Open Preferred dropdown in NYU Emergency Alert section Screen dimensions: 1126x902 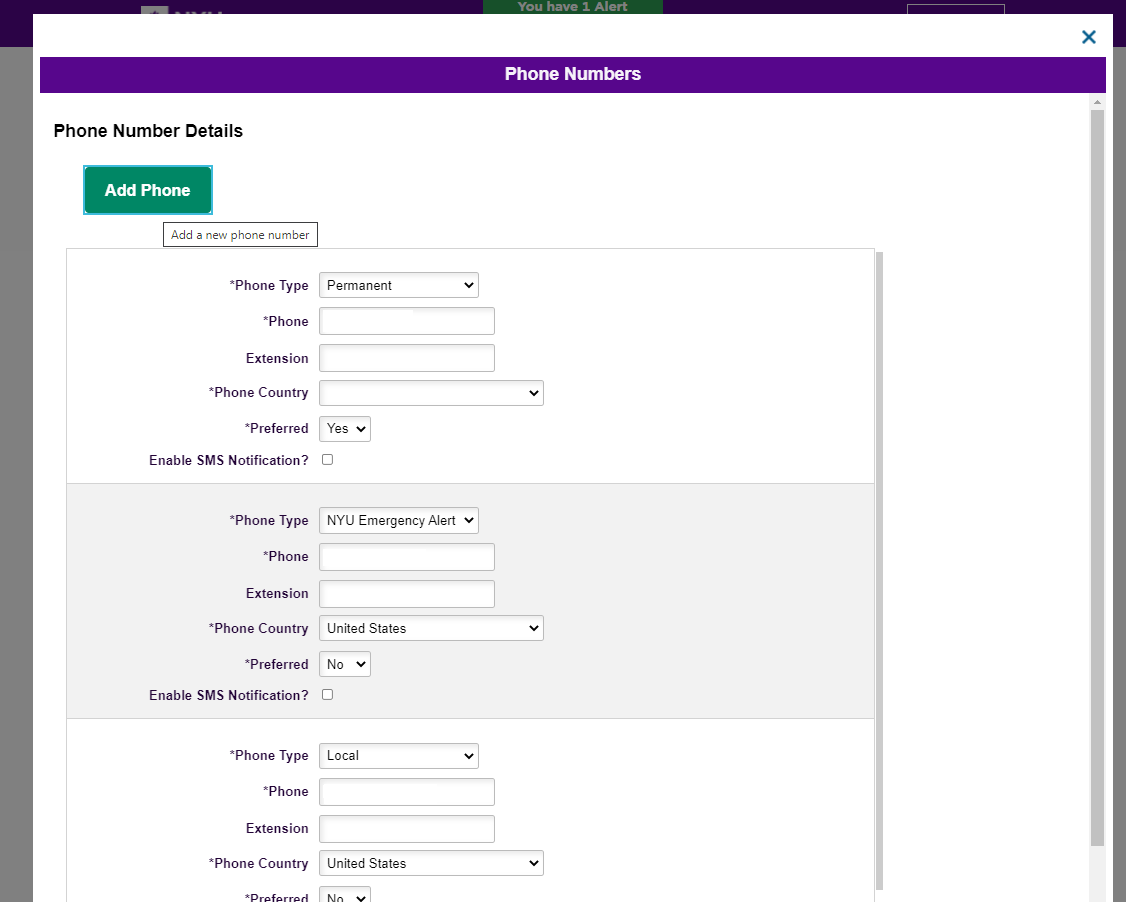[x=344, y=664]
